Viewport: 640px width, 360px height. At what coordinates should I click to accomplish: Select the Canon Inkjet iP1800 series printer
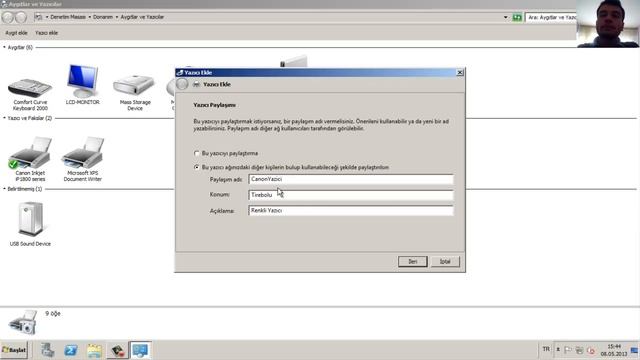point(30,159)
